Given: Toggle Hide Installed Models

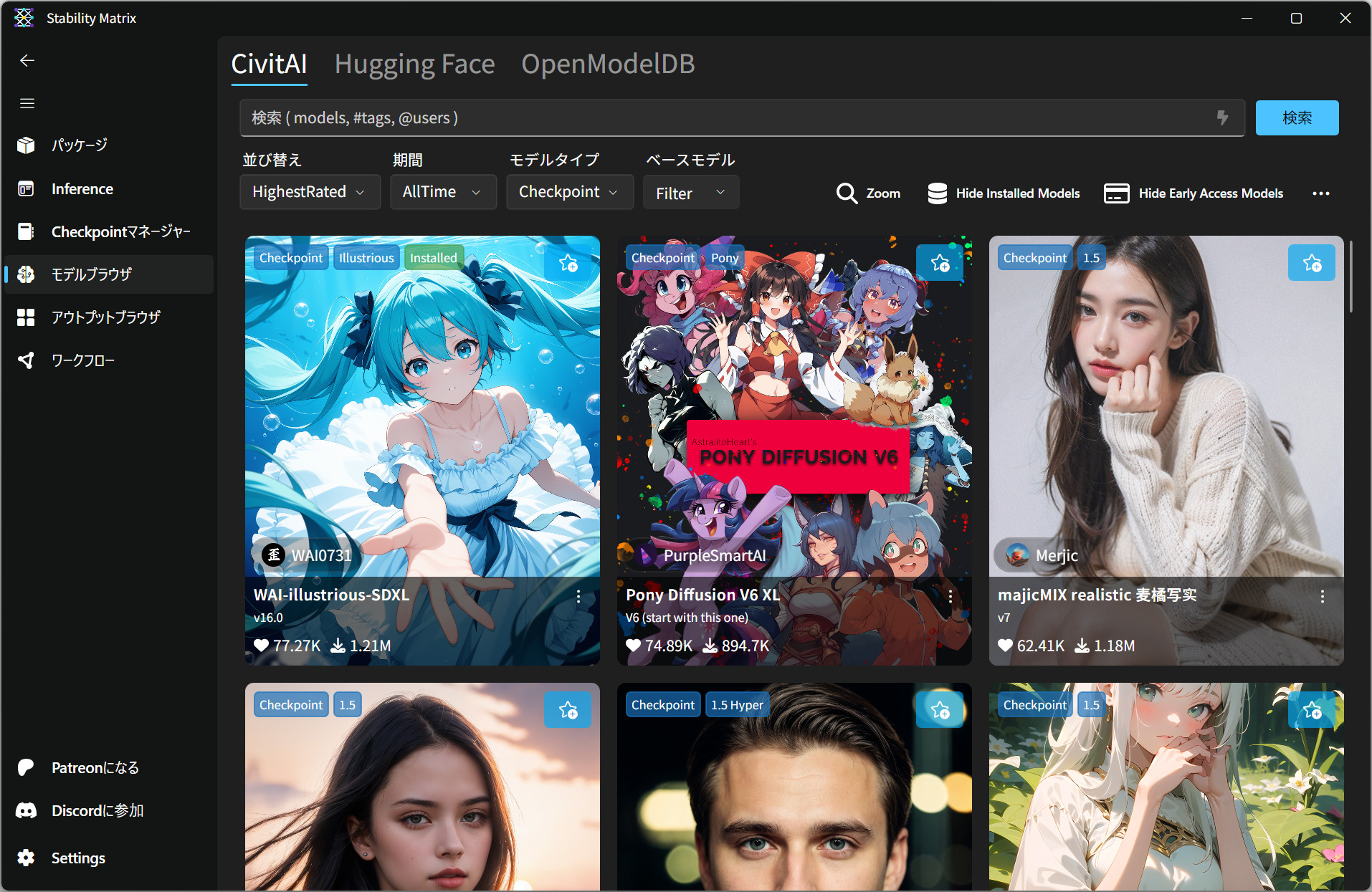Looking at the screenshot, I should 1004,193.
